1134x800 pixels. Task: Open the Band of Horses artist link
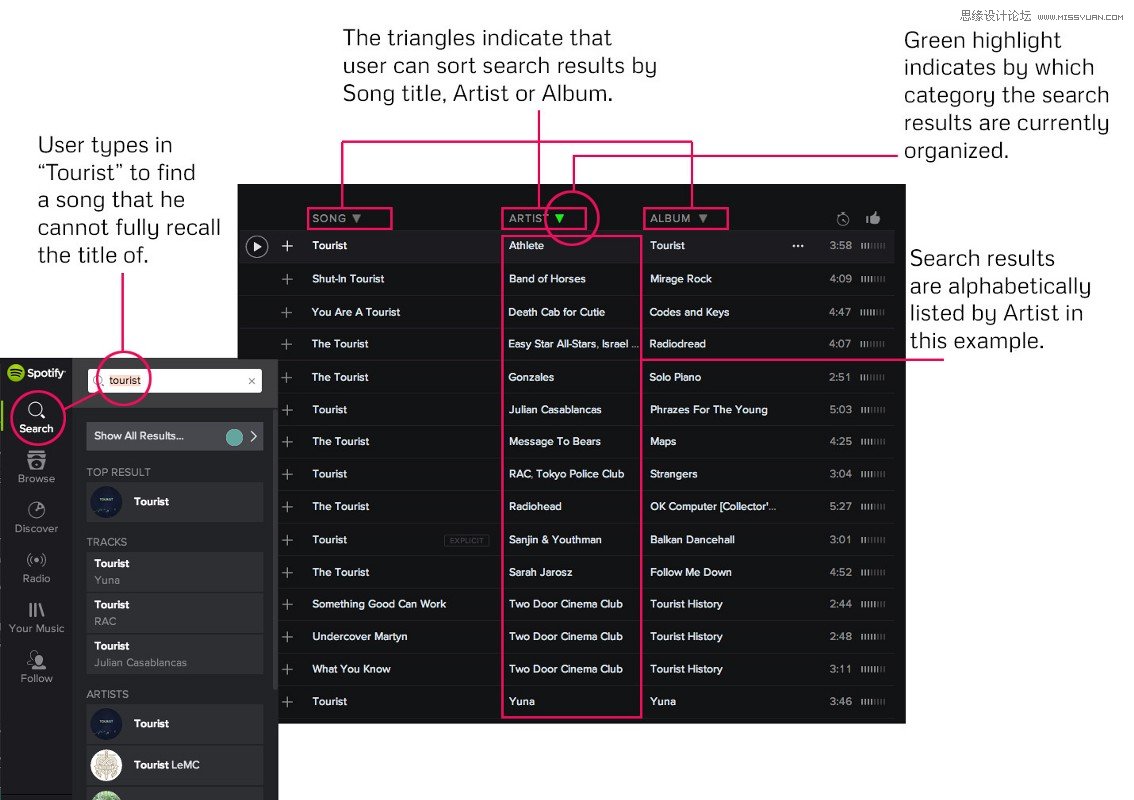pyautogui.click(x=547, y=279)
